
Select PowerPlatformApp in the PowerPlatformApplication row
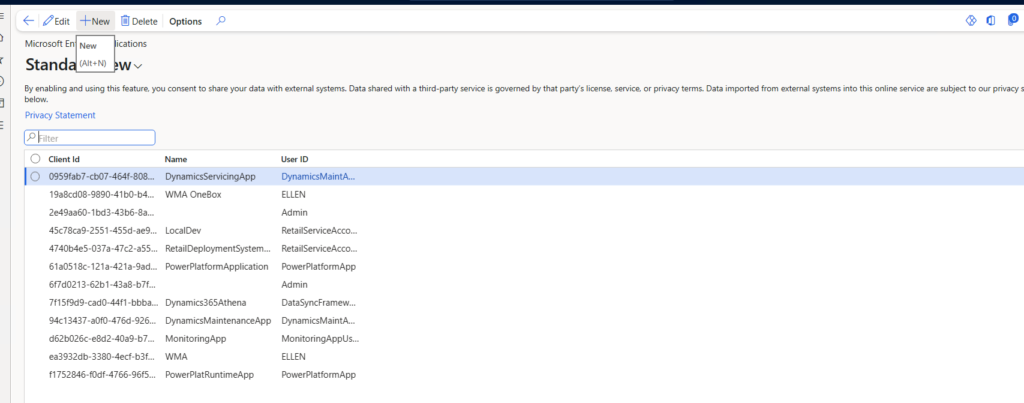click(x=318, y=266)
